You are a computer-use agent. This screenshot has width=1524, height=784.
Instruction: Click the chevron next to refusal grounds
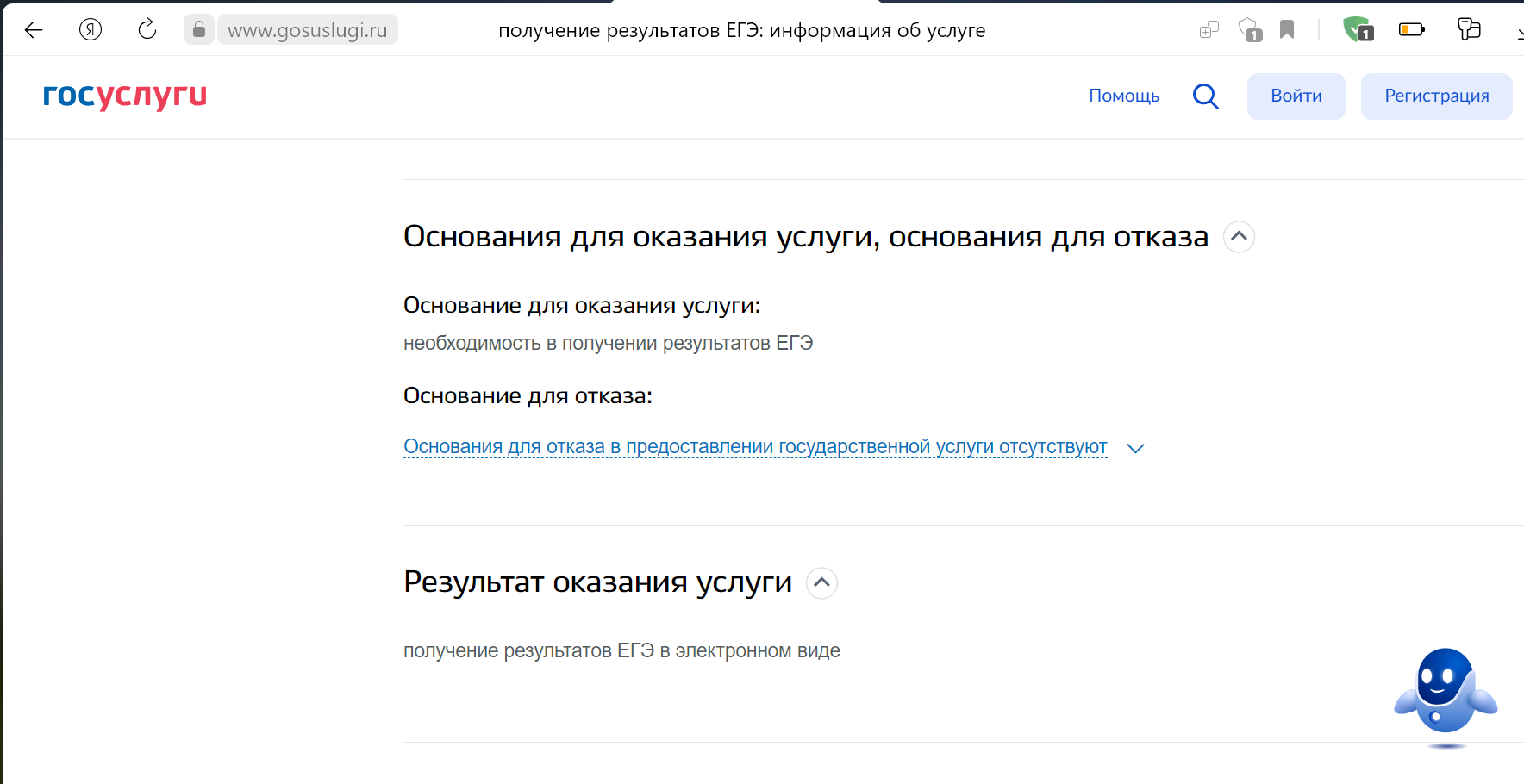(x=1135, y=448)
